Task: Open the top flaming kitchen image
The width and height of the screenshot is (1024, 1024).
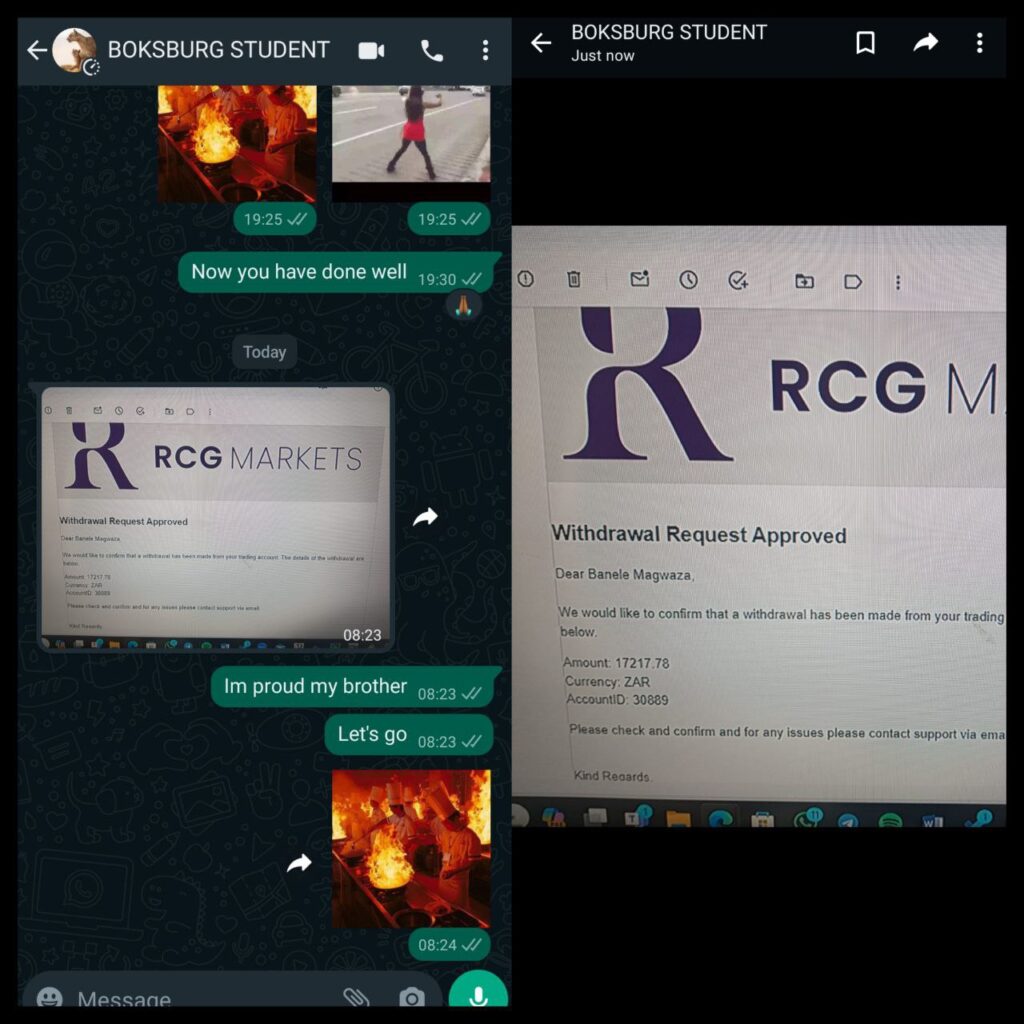Action: coord(237,143)
